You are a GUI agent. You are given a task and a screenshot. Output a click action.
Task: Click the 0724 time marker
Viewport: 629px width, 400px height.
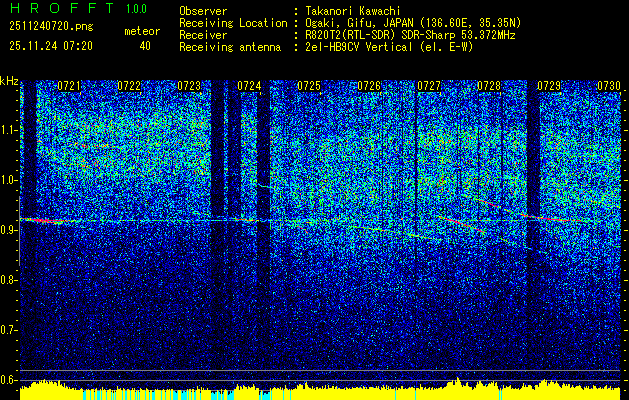[x=249, y=86]
